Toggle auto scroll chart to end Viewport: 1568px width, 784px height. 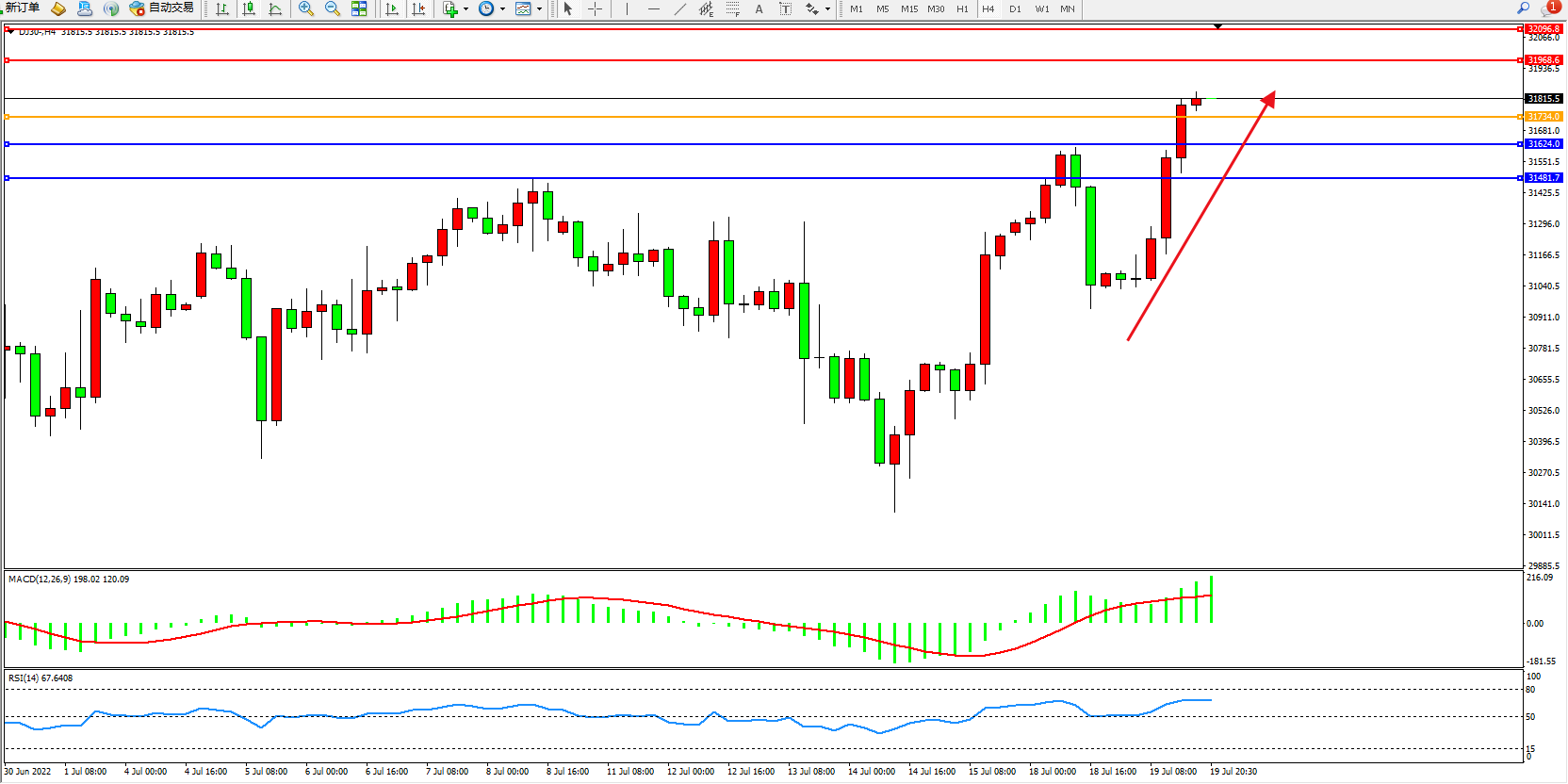(392, 8)
